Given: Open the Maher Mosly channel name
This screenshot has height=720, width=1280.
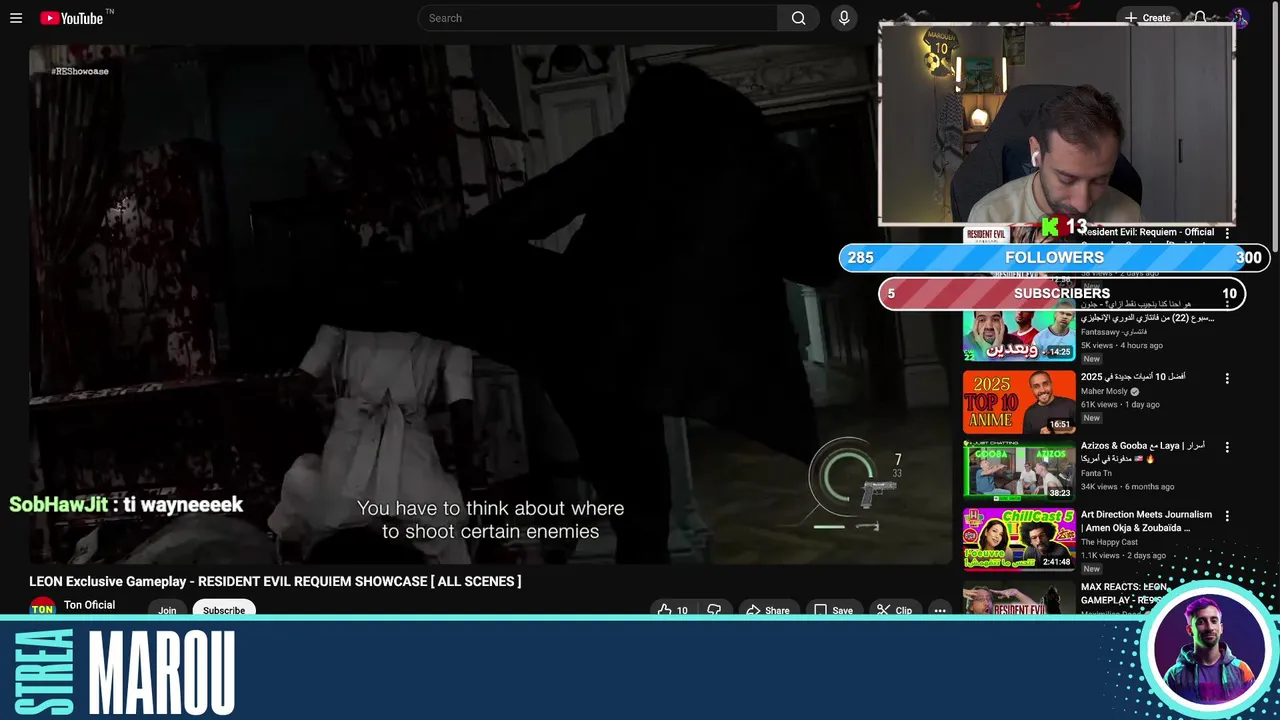Looking at the screenshot, I should [1104, 391].
